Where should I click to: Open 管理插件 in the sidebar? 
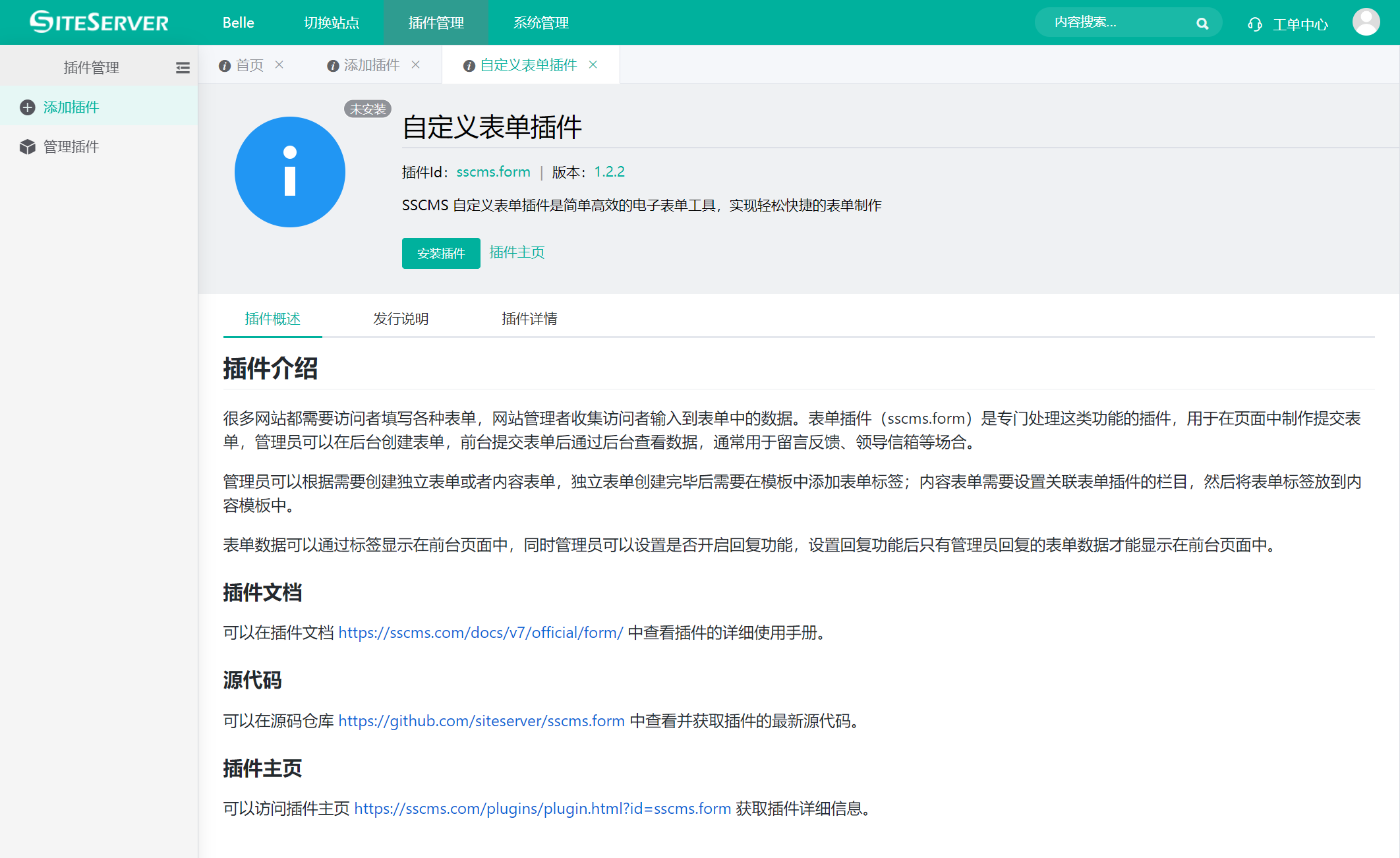tap(71, 147)
